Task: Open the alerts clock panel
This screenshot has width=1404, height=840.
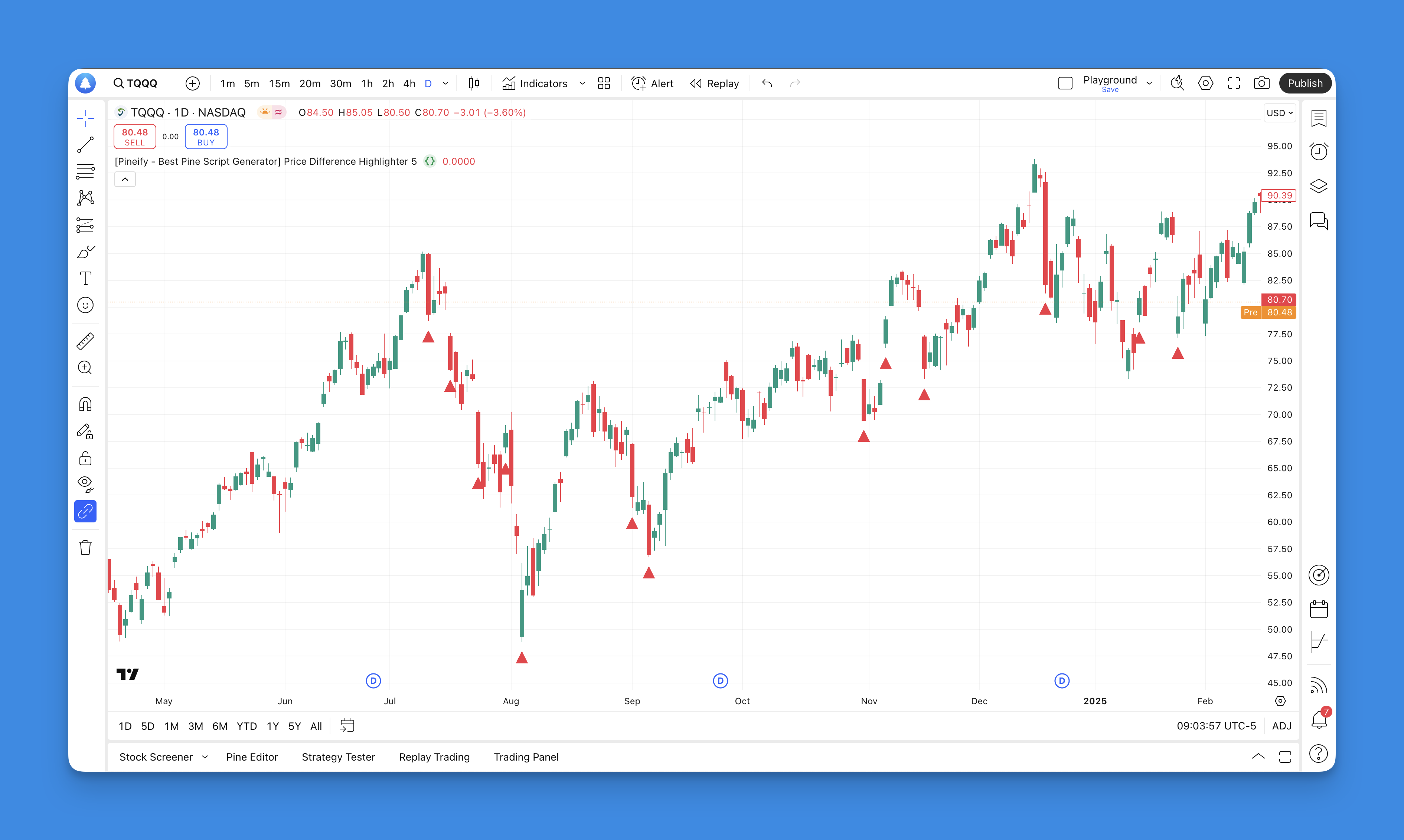Action: (x=1319, y=152)
